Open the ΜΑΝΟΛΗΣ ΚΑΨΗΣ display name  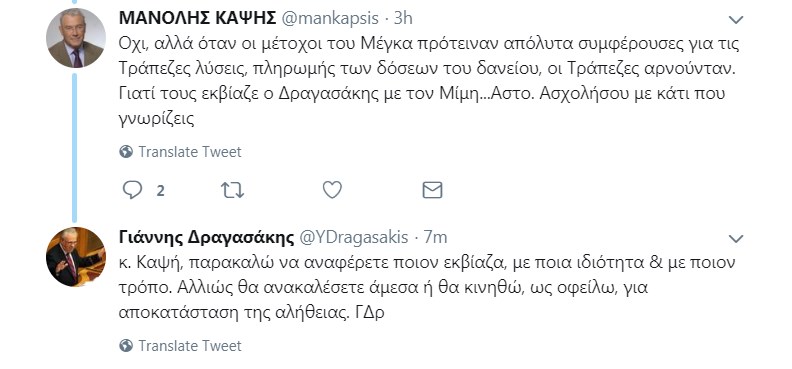click(197, 18)
